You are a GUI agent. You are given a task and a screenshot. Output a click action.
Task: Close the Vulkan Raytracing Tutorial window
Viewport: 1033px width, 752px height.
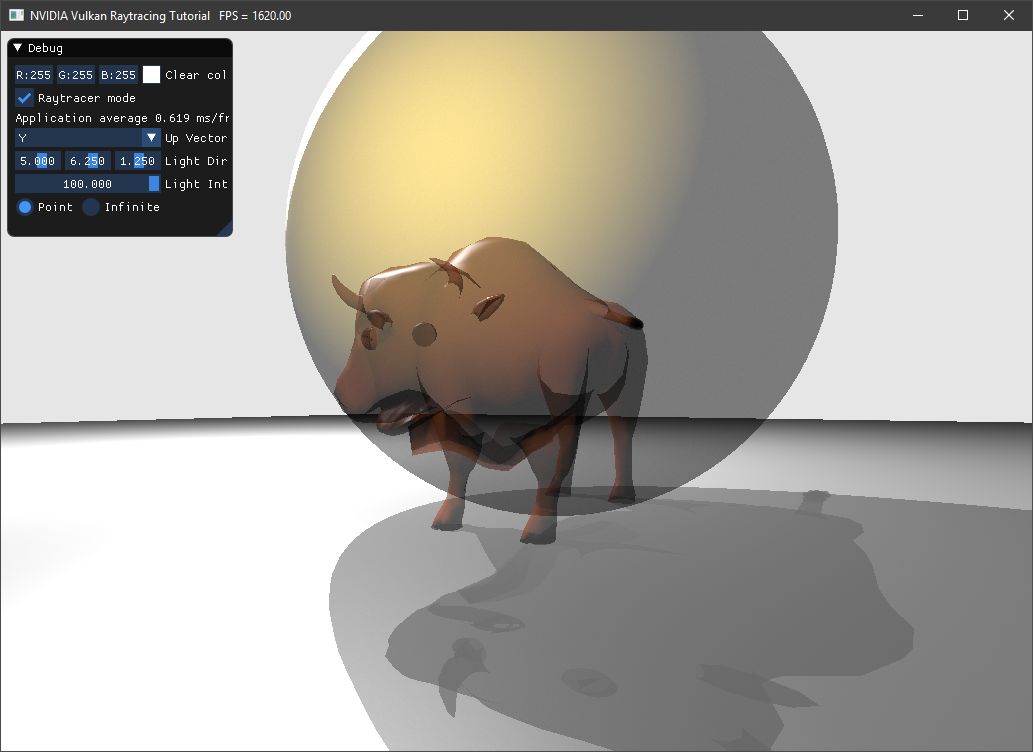(x=1009, y=15)
